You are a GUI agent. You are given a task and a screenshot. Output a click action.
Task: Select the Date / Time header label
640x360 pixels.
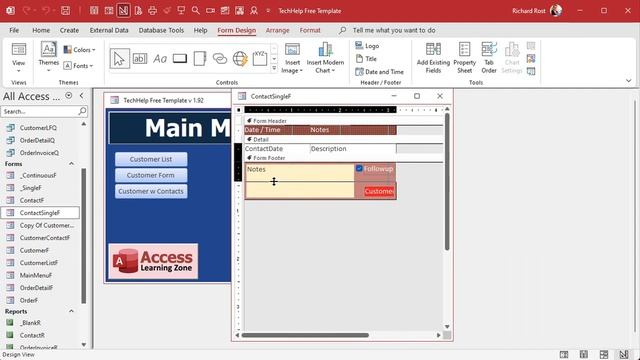click(x=268, y=130)
